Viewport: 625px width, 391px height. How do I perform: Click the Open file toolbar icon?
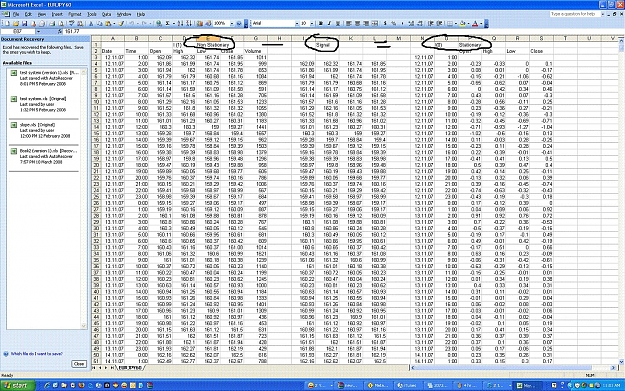tap(16, 24)
